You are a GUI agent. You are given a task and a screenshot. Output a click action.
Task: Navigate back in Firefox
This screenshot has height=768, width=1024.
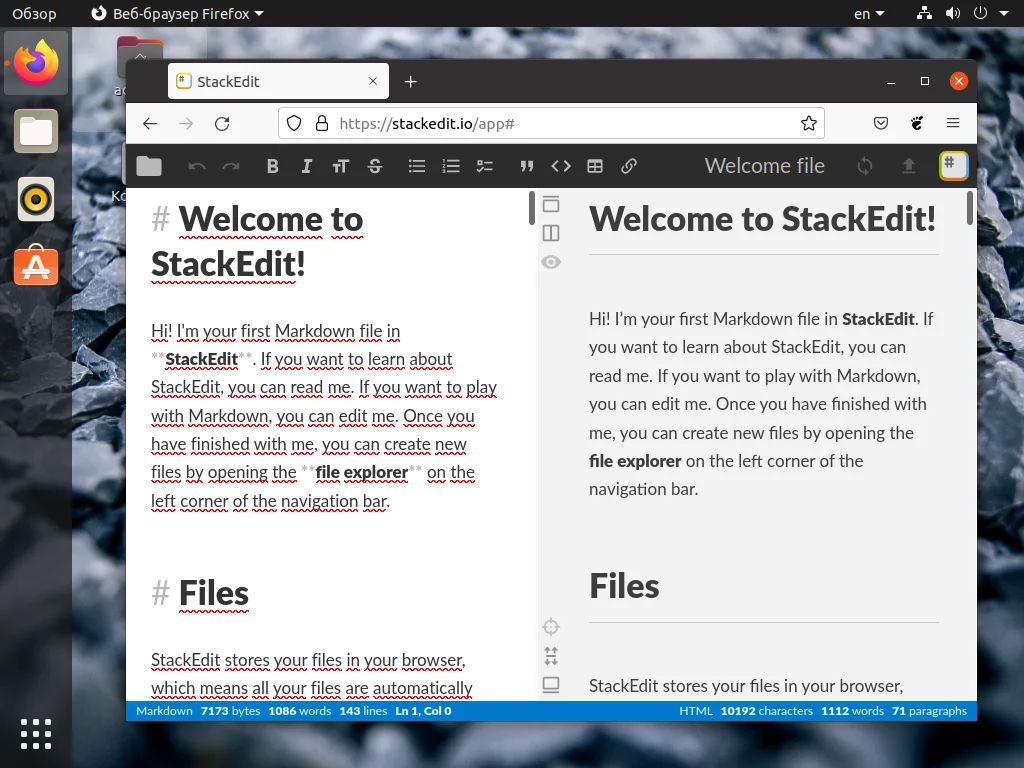[149, 123]
